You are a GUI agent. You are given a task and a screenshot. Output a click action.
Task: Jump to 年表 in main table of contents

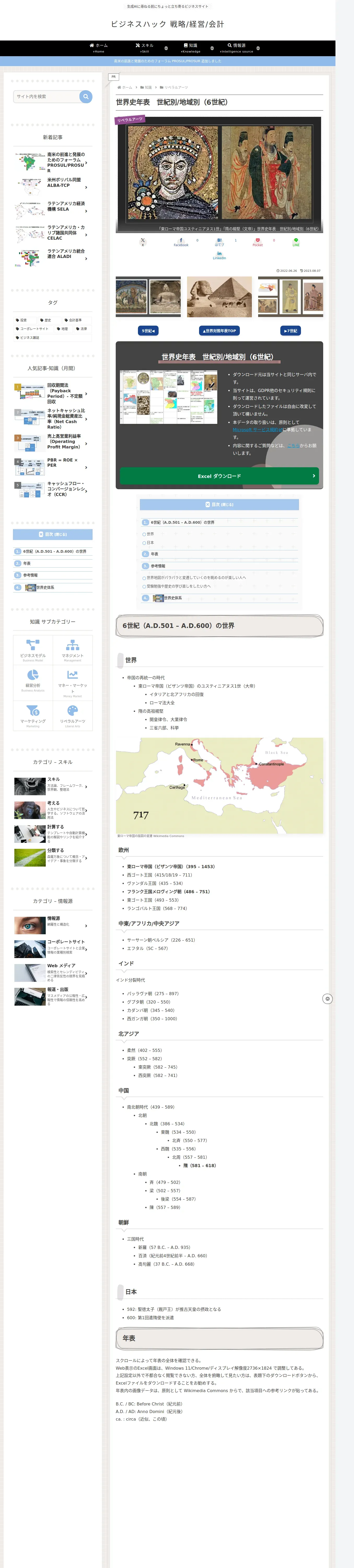[154, 554]
